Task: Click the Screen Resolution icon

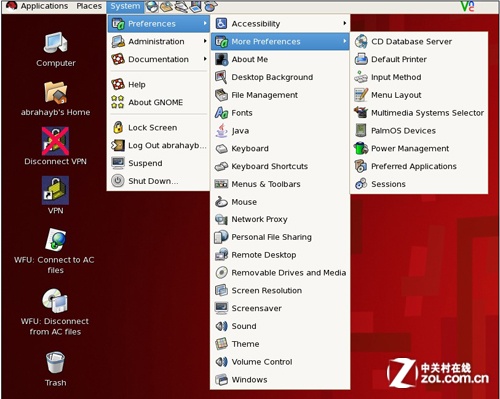Action: 221,290
